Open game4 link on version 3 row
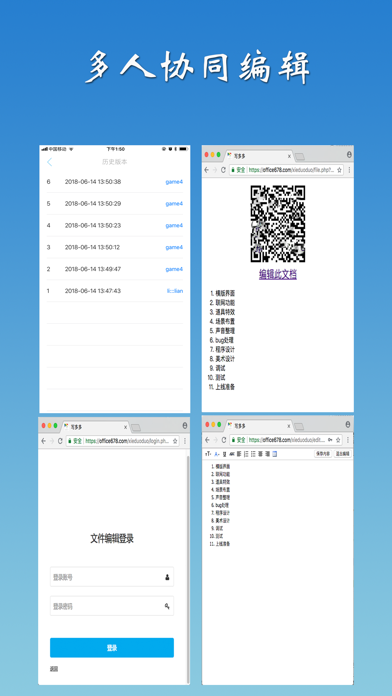Screen dimensions: 392x696 (x=174, y=247)
